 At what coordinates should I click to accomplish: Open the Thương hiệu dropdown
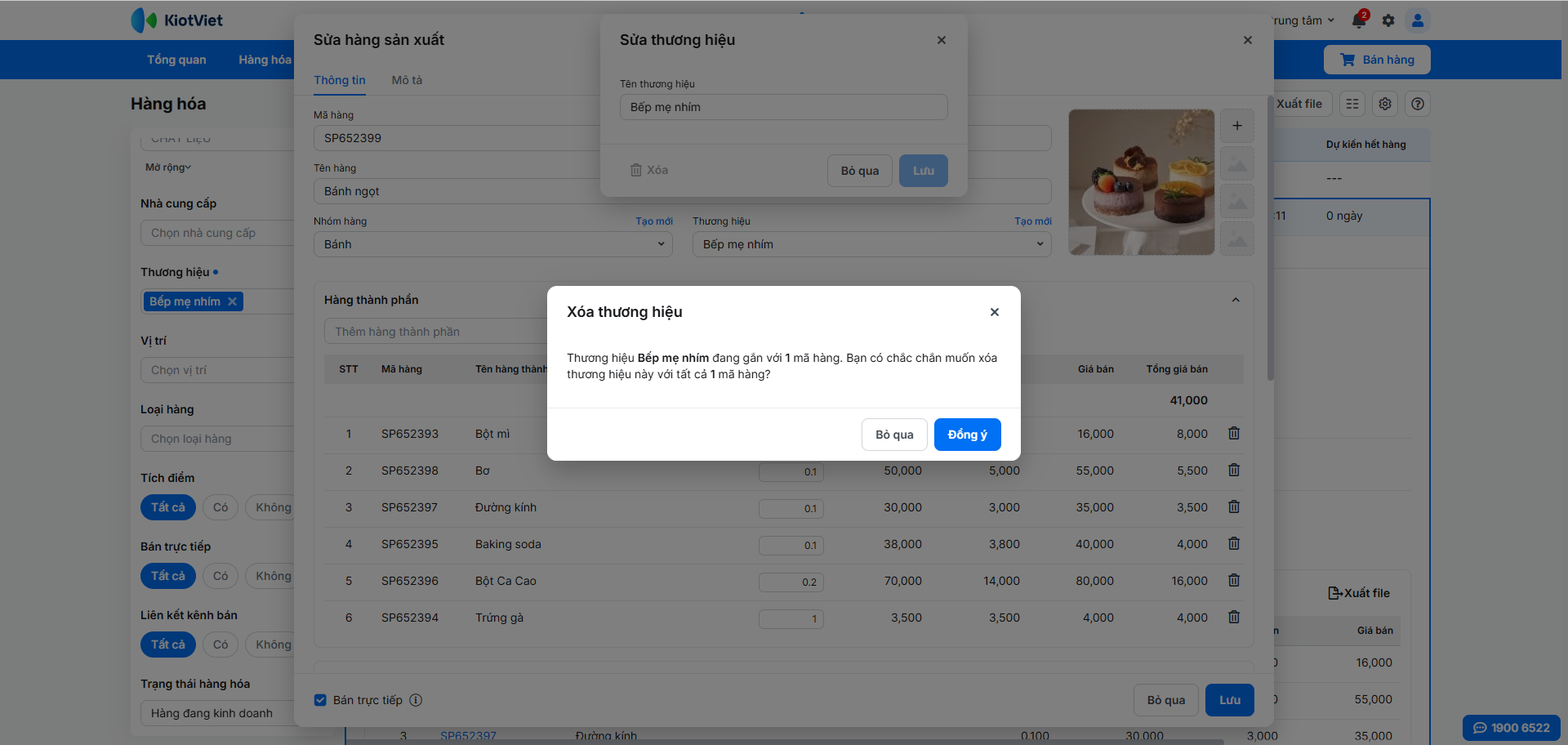tap(871, 244)
